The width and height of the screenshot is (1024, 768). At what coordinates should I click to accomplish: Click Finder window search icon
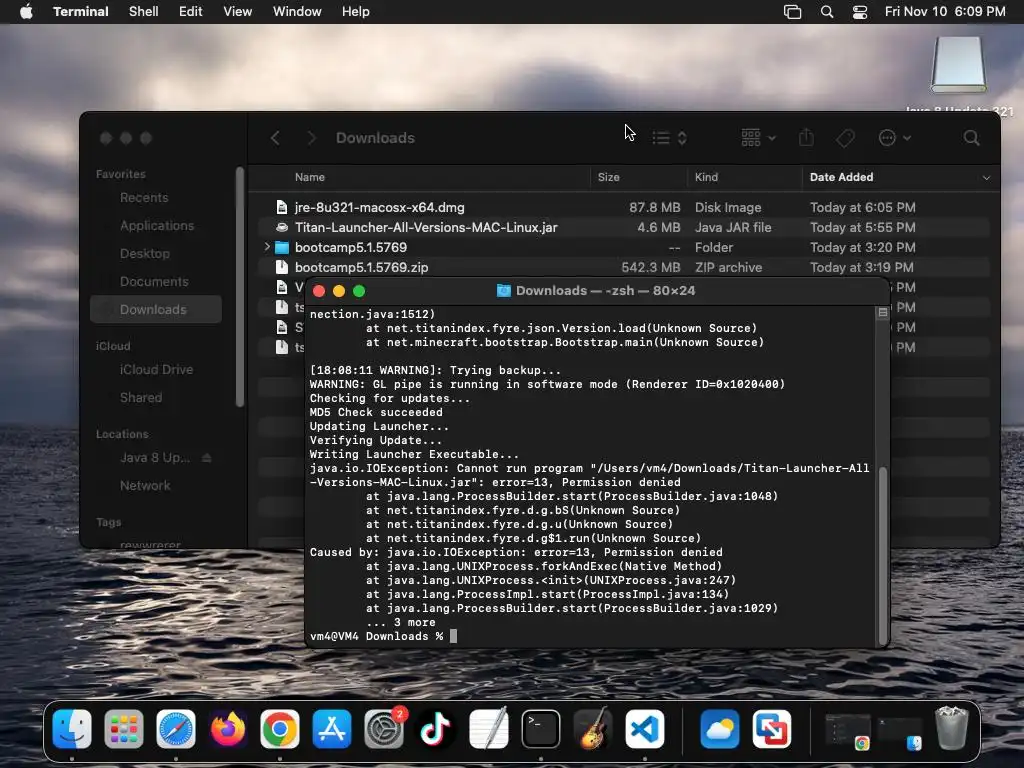971,138
